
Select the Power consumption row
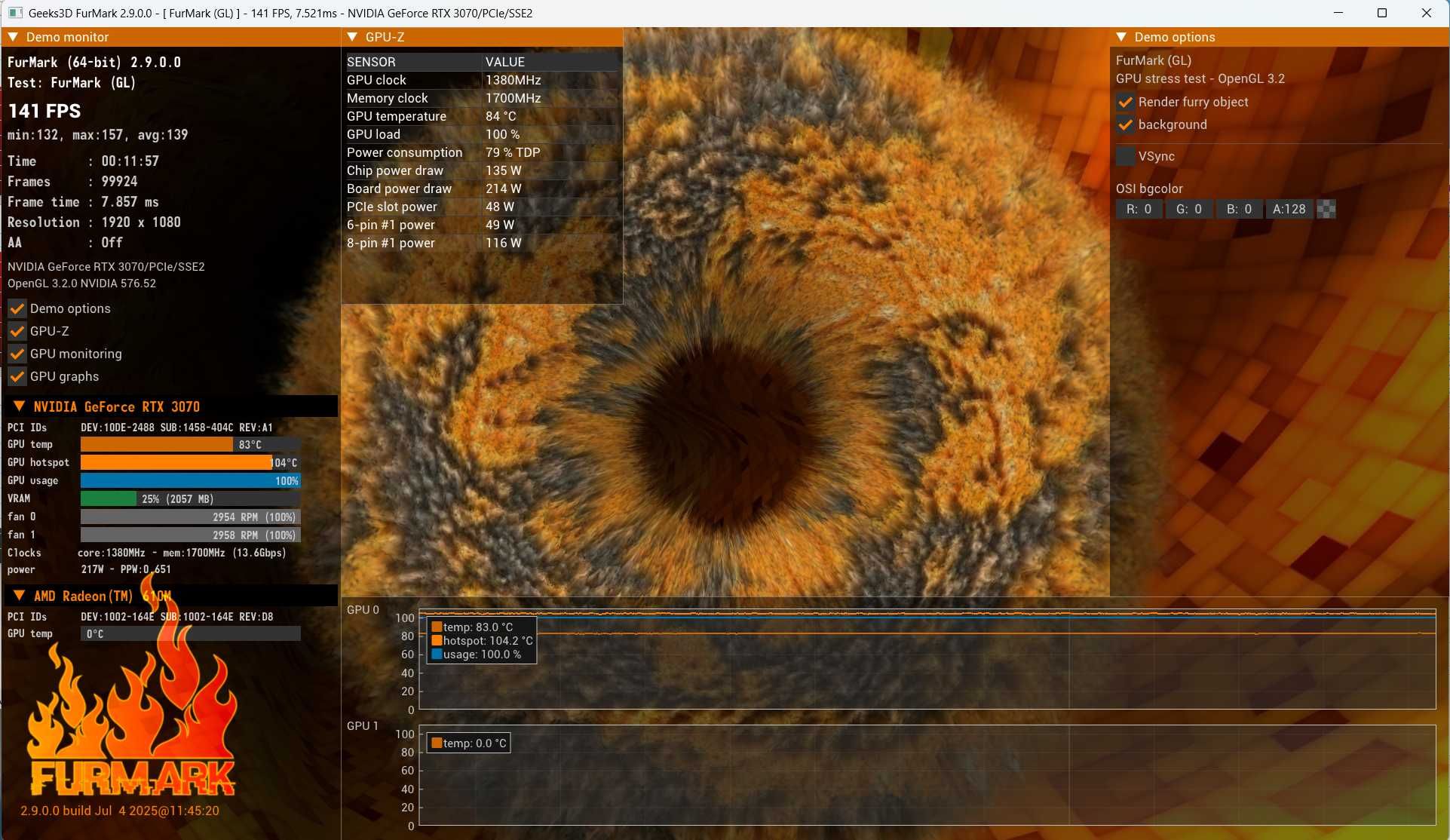(481, 152)
